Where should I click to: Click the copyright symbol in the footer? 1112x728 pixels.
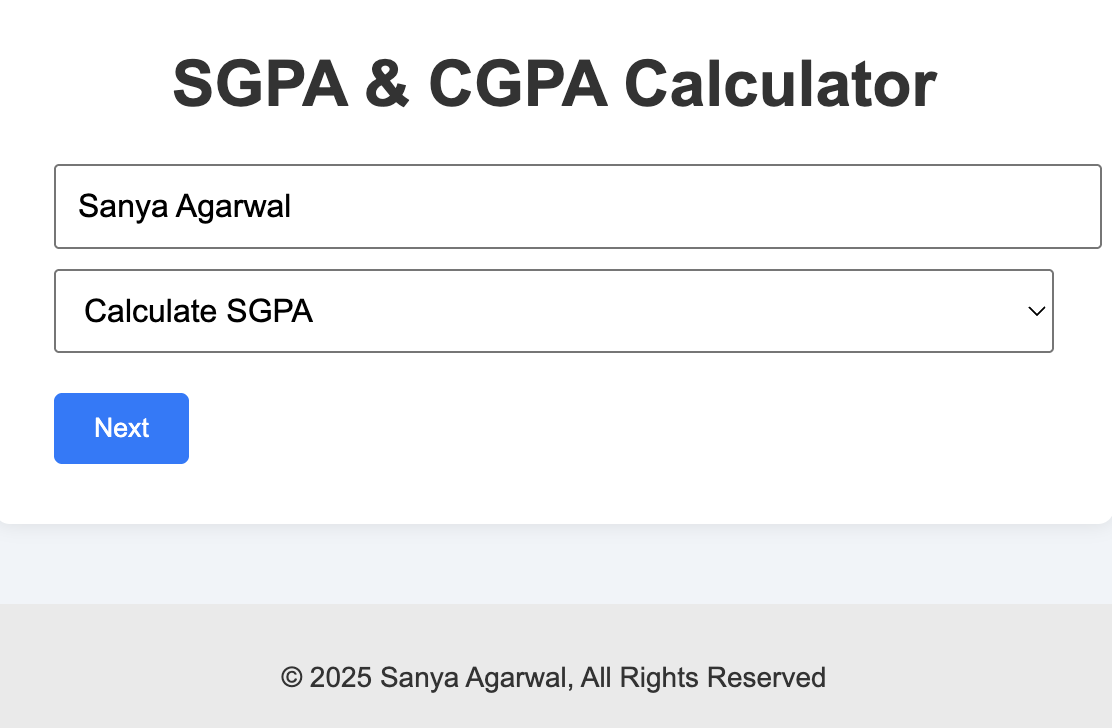(292, 677)
